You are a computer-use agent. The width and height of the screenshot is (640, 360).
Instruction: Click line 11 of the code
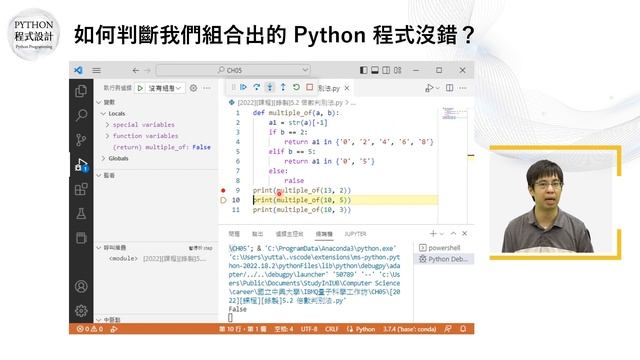[302, 209]
